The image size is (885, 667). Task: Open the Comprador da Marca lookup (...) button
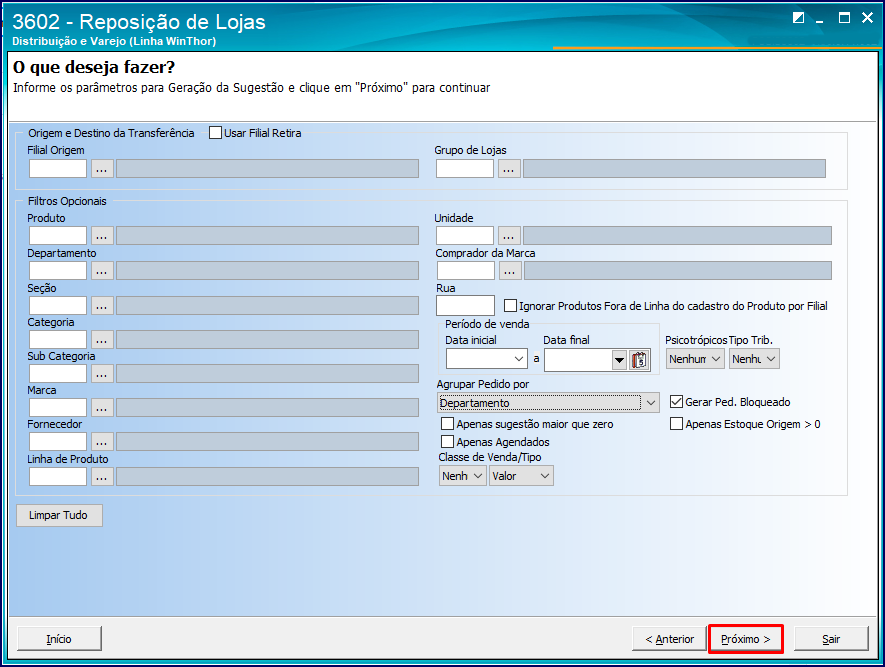click(x=510, y=271)
